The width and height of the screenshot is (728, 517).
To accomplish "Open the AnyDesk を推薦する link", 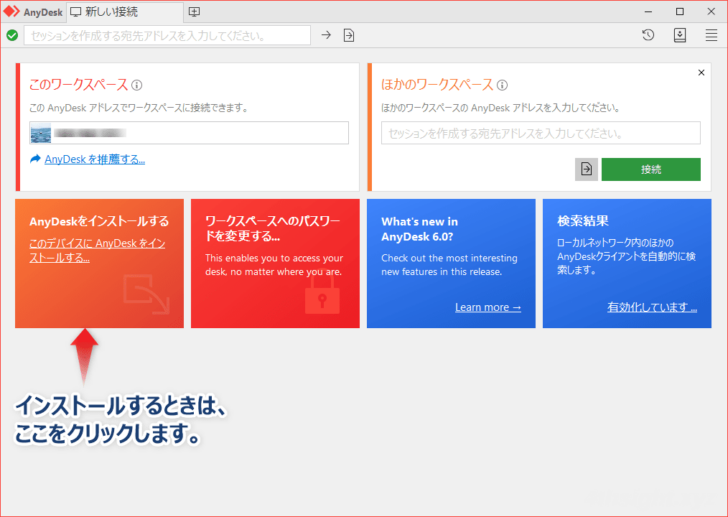I will [95, 159].
